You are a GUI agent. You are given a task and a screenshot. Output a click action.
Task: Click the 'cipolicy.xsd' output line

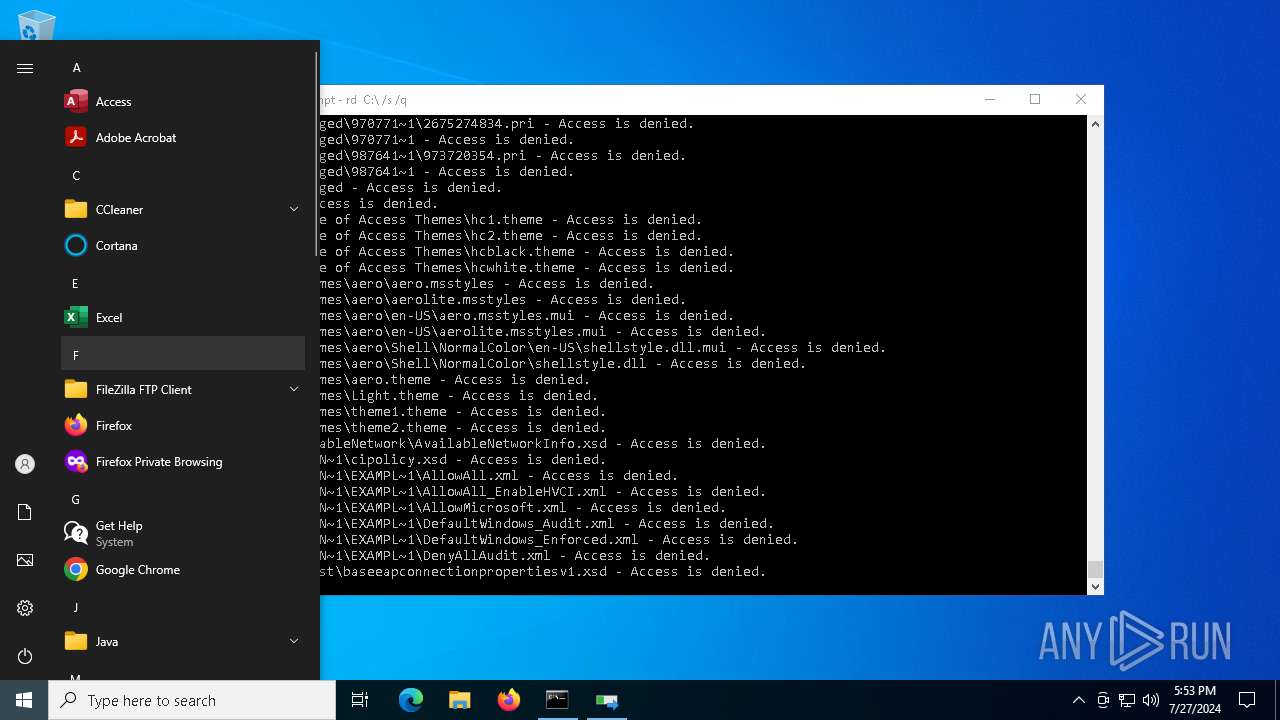463,460
